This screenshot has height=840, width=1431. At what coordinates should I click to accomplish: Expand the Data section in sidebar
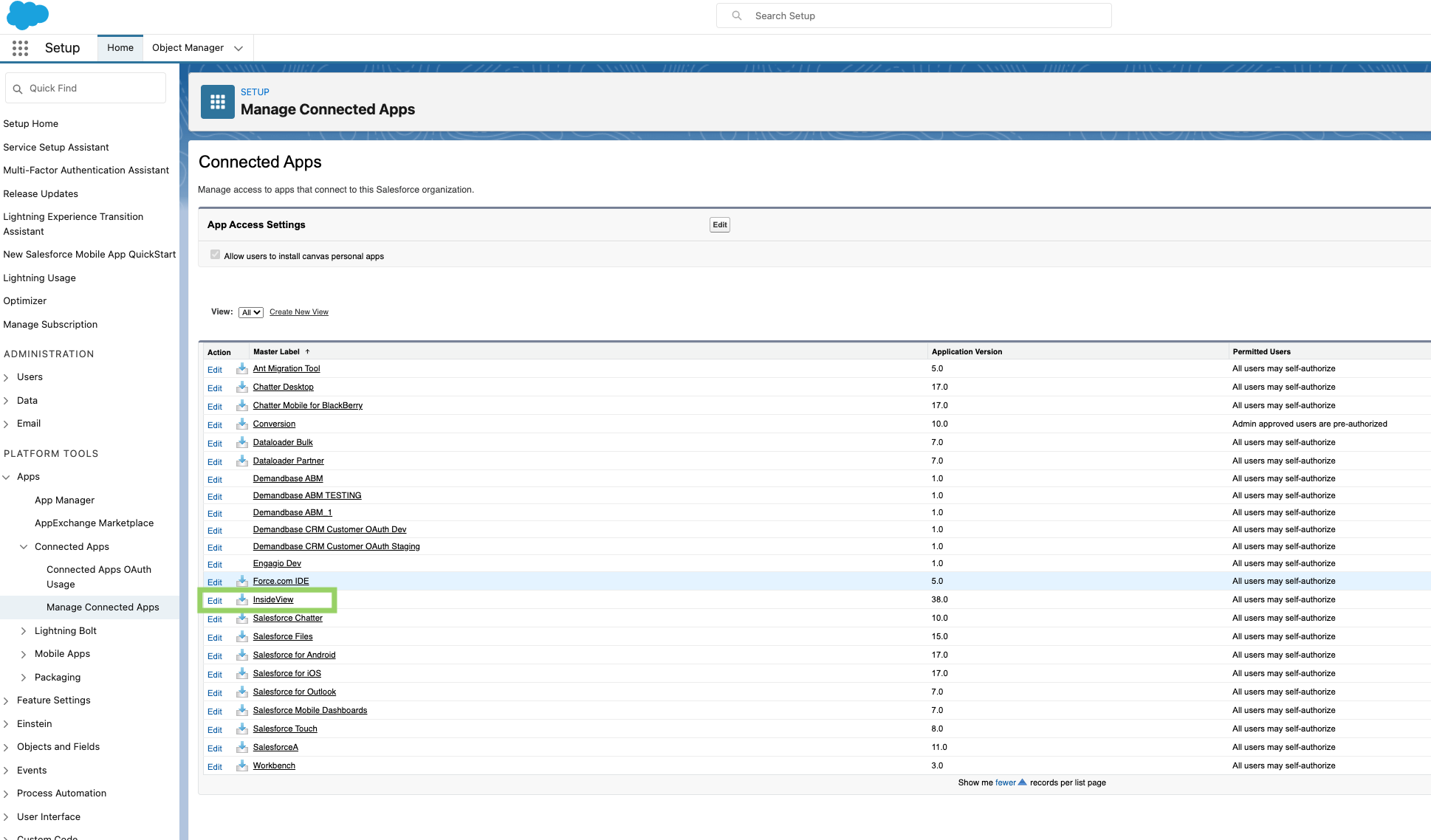pos(6,401)
